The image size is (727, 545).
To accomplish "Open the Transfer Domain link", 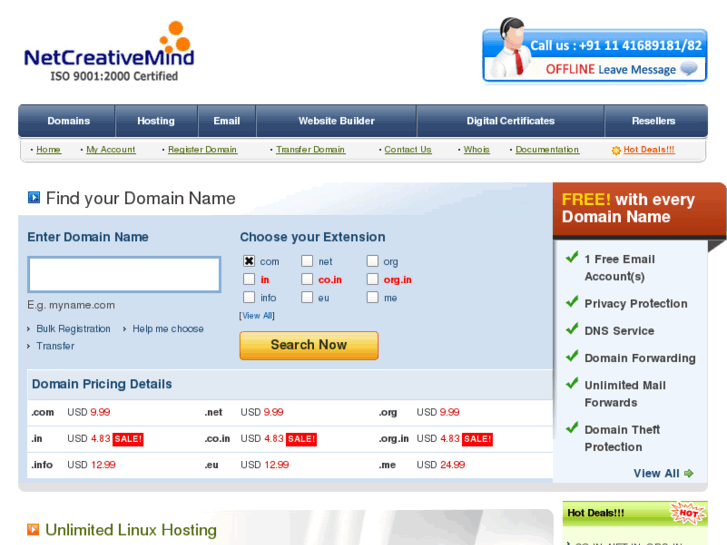I will point(311,150).
